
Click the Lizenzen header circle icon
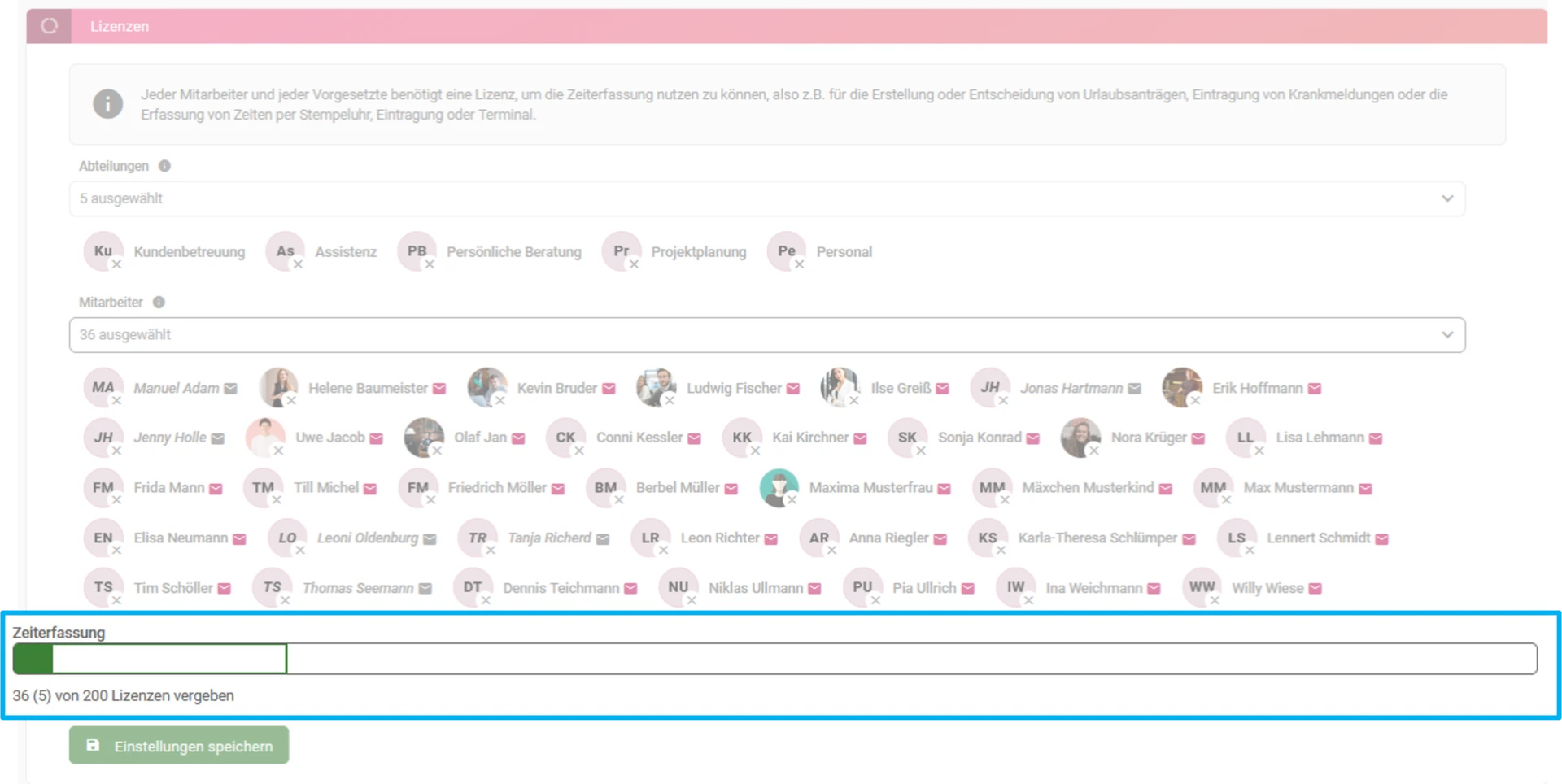[x=50, y=26]
